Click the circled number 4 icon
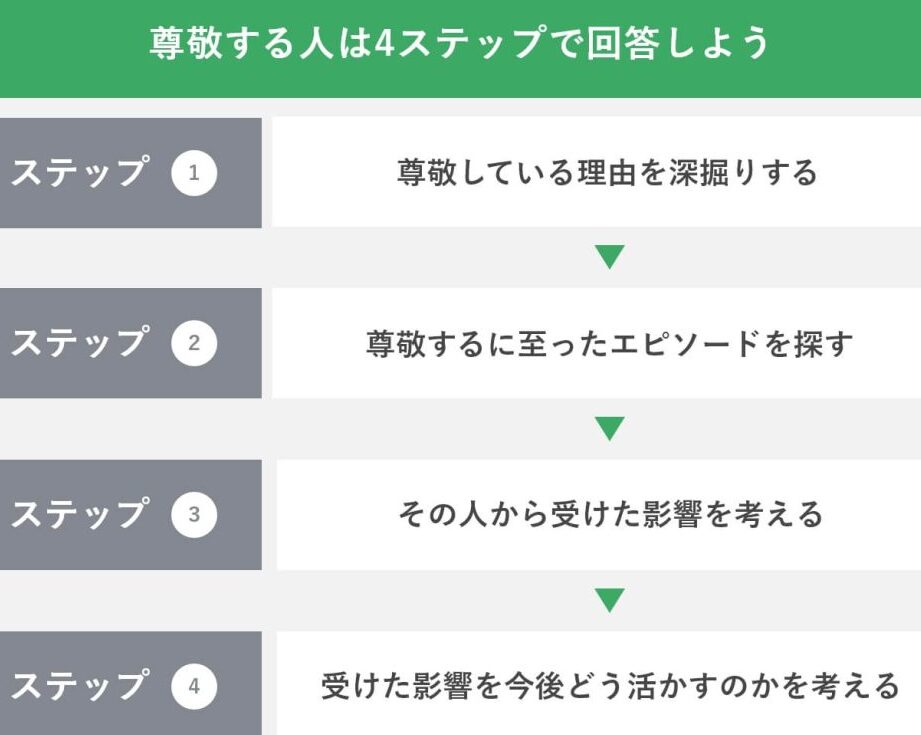This screenshot has height=735, width=921. [x=194, y=686]
